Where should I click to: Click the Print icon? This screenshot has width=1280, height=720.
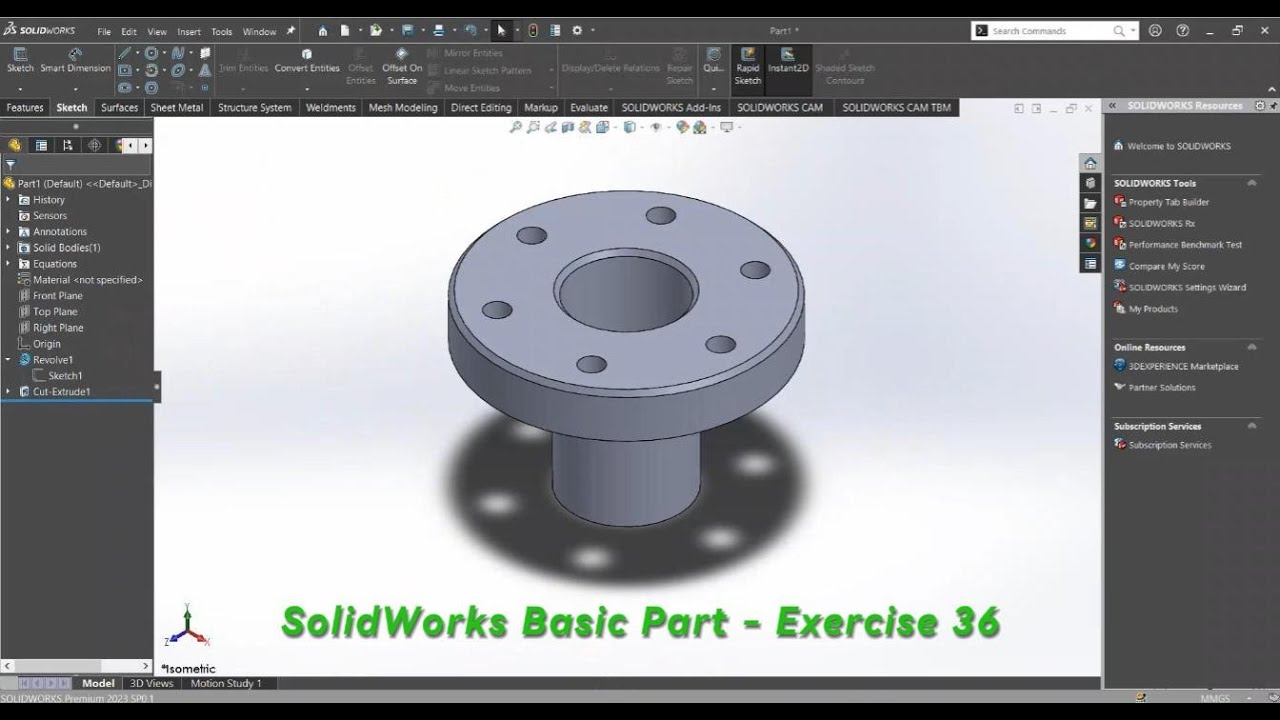point(438,31)
